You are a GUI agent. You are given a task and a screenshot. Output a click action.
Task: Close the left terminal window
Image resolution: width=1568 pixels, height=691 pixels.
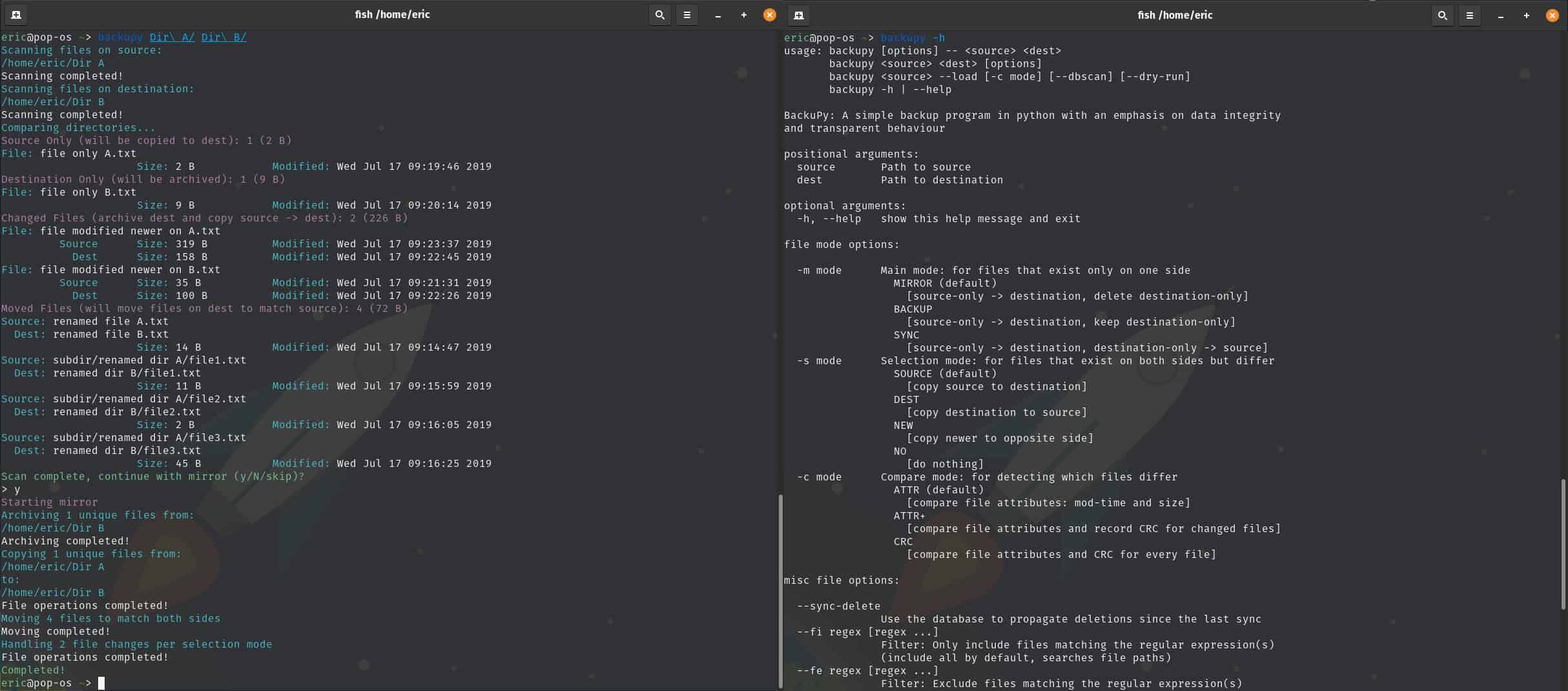click(x=769, y=15)
